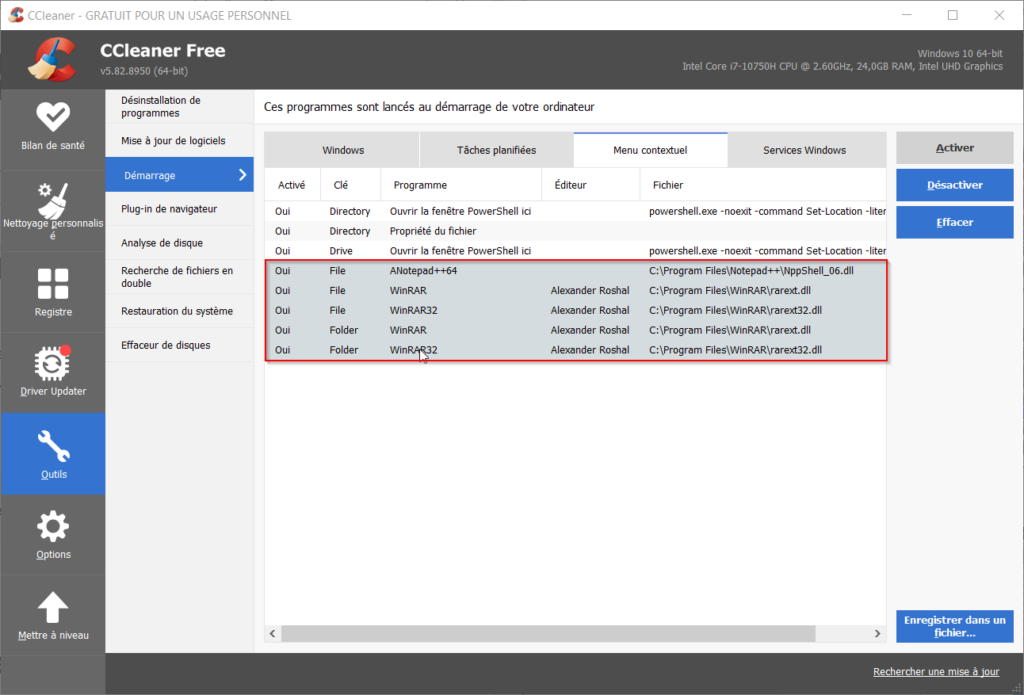Open Nettoyage personnalisé broom icon
Screen dimensions: 1024x695
(53, 201)
